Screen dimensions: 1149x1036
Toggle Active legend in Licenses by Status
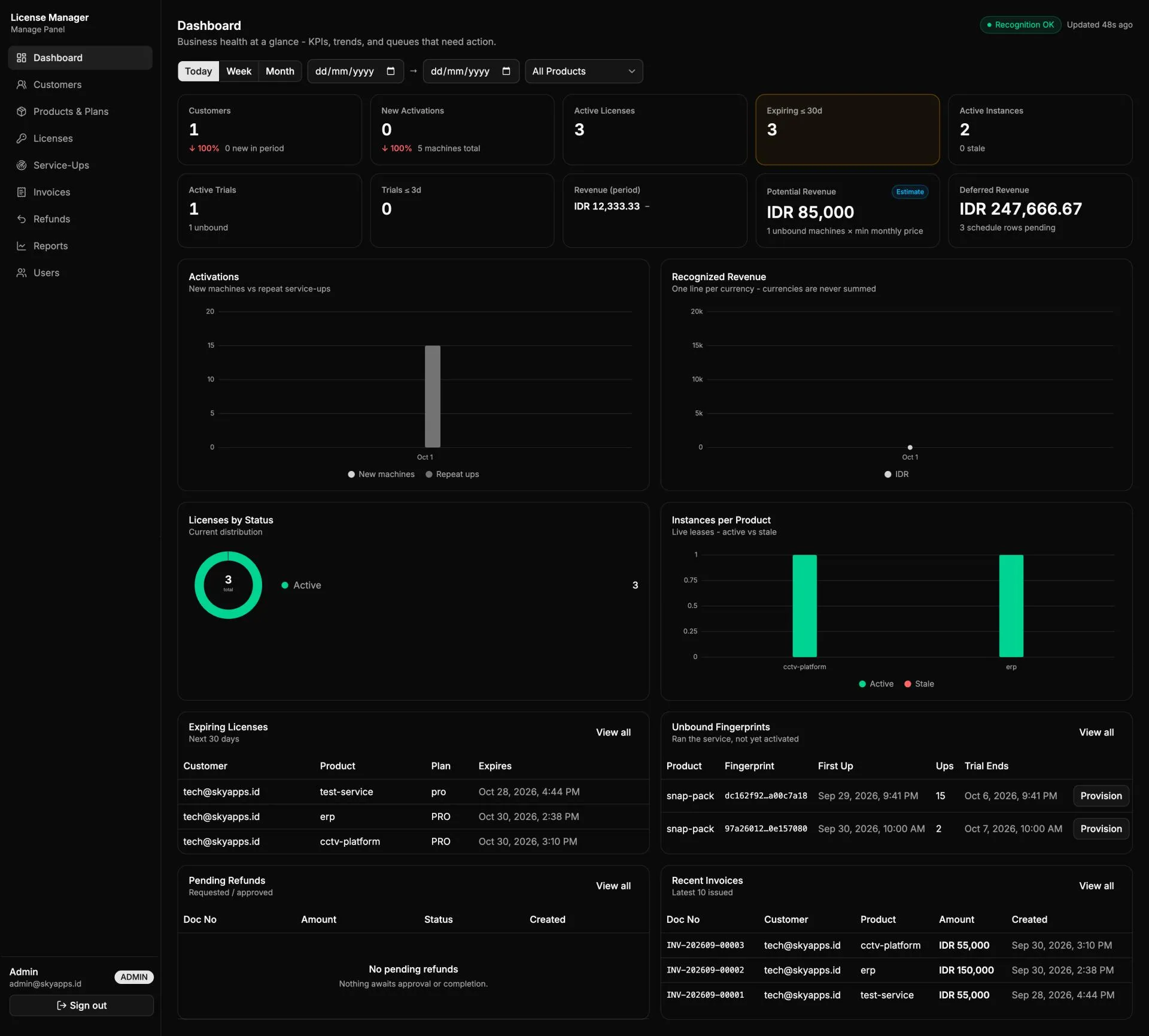pos(302,585)
